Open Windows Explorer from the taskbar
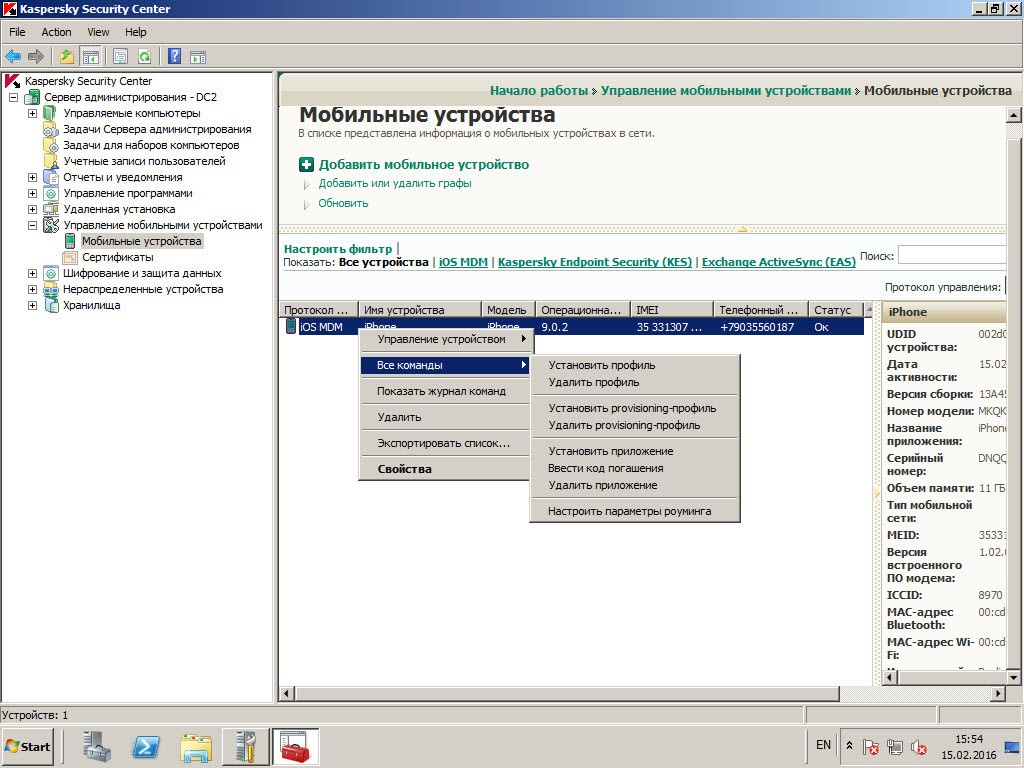 (x=196, y=747)
